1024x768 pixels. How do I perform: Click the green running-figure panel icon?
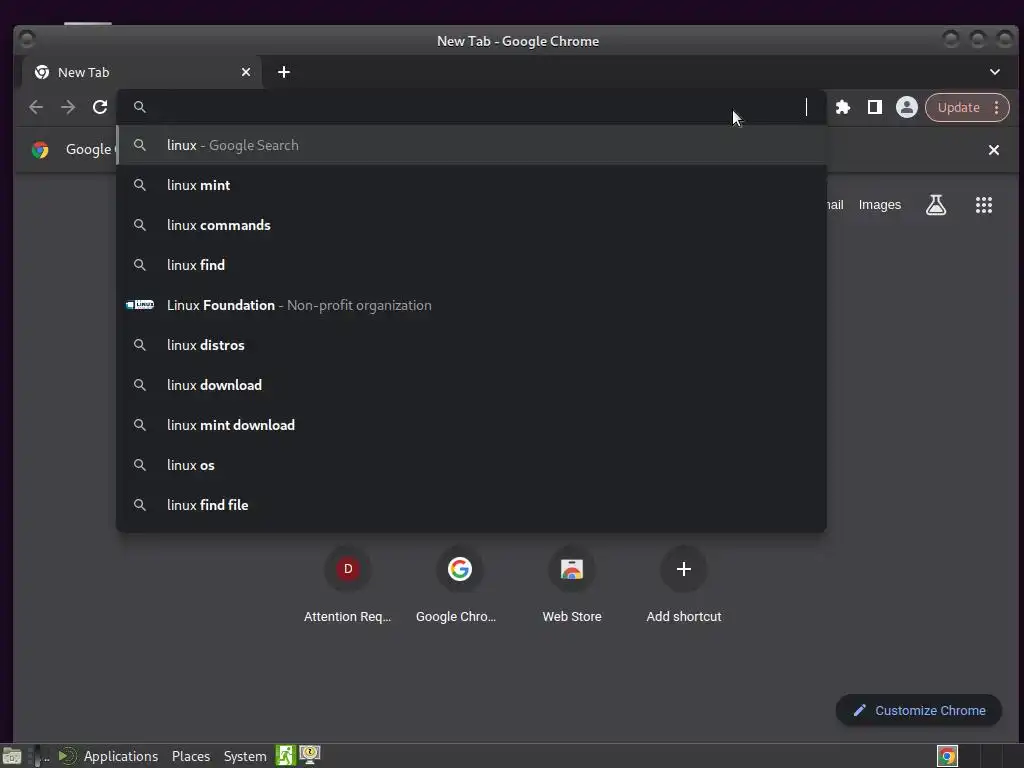click(x=285, y=756)
